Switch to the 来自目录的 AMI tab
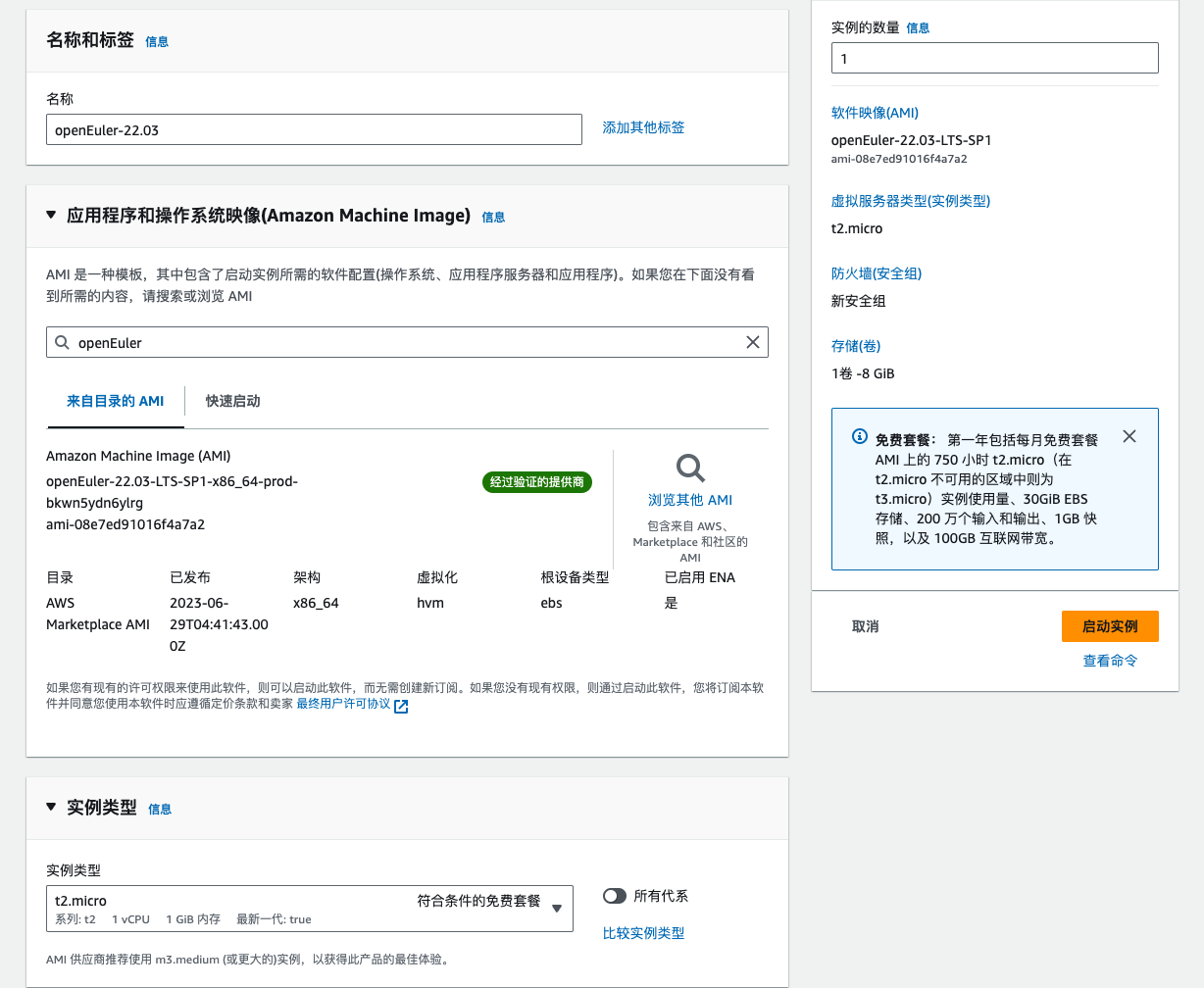 [115, 401]
